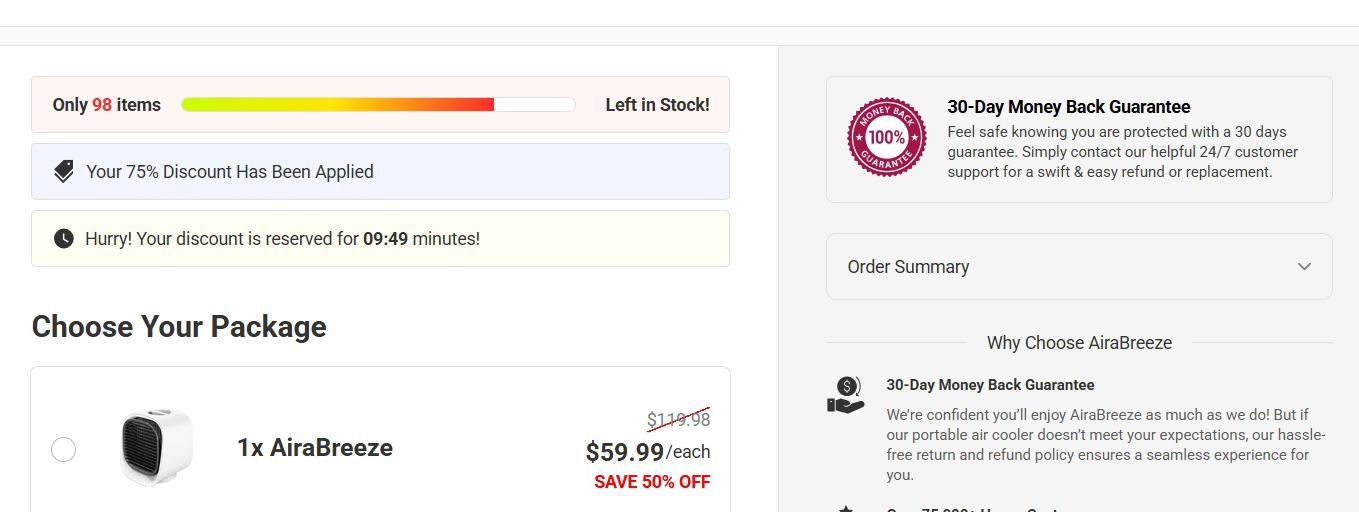Click the 09:49 discount timer text
1359x512 pixels.
pos(385,239)
